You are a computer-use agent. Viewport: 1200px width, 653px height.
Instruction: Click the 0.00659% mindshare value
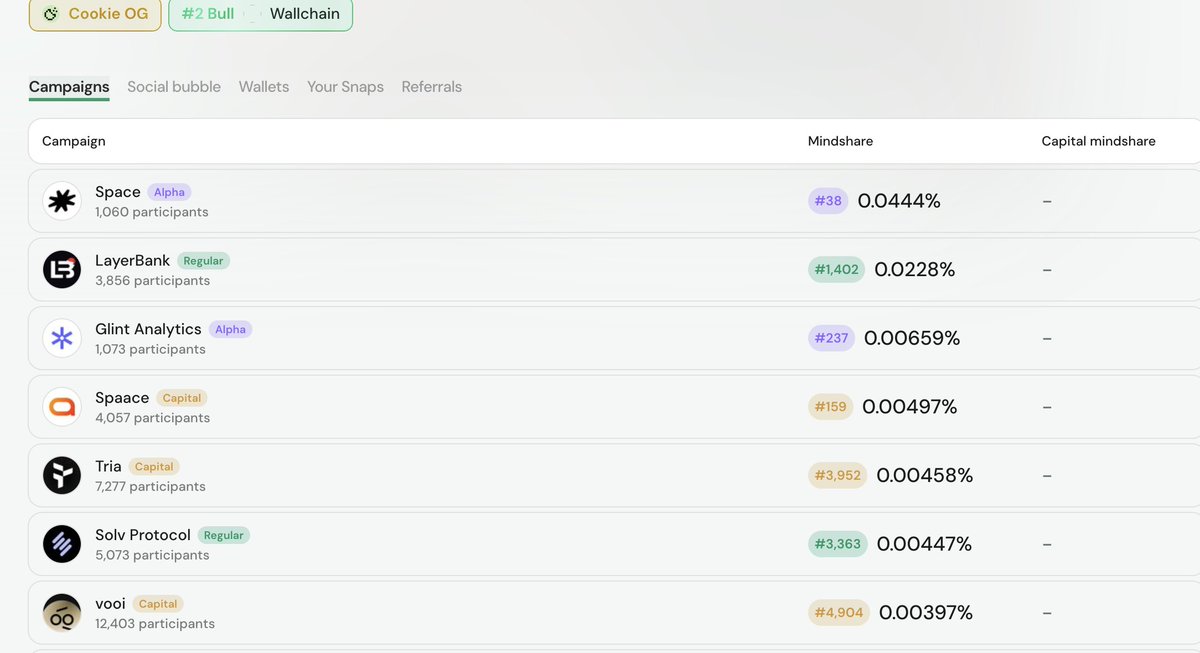(912, 338)
